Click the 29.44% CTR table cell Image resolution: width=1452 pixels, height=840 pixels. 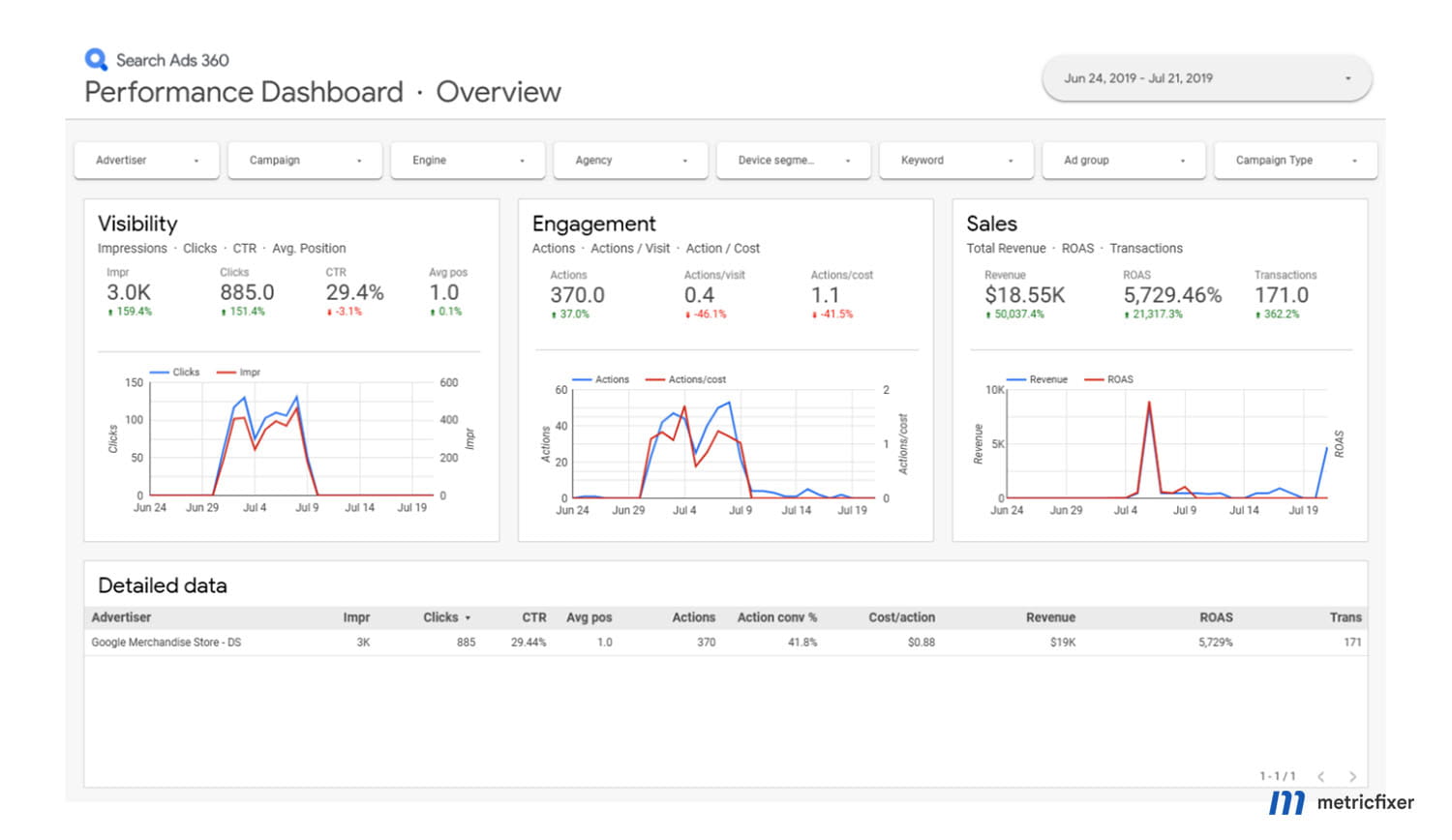coord(529,643)
